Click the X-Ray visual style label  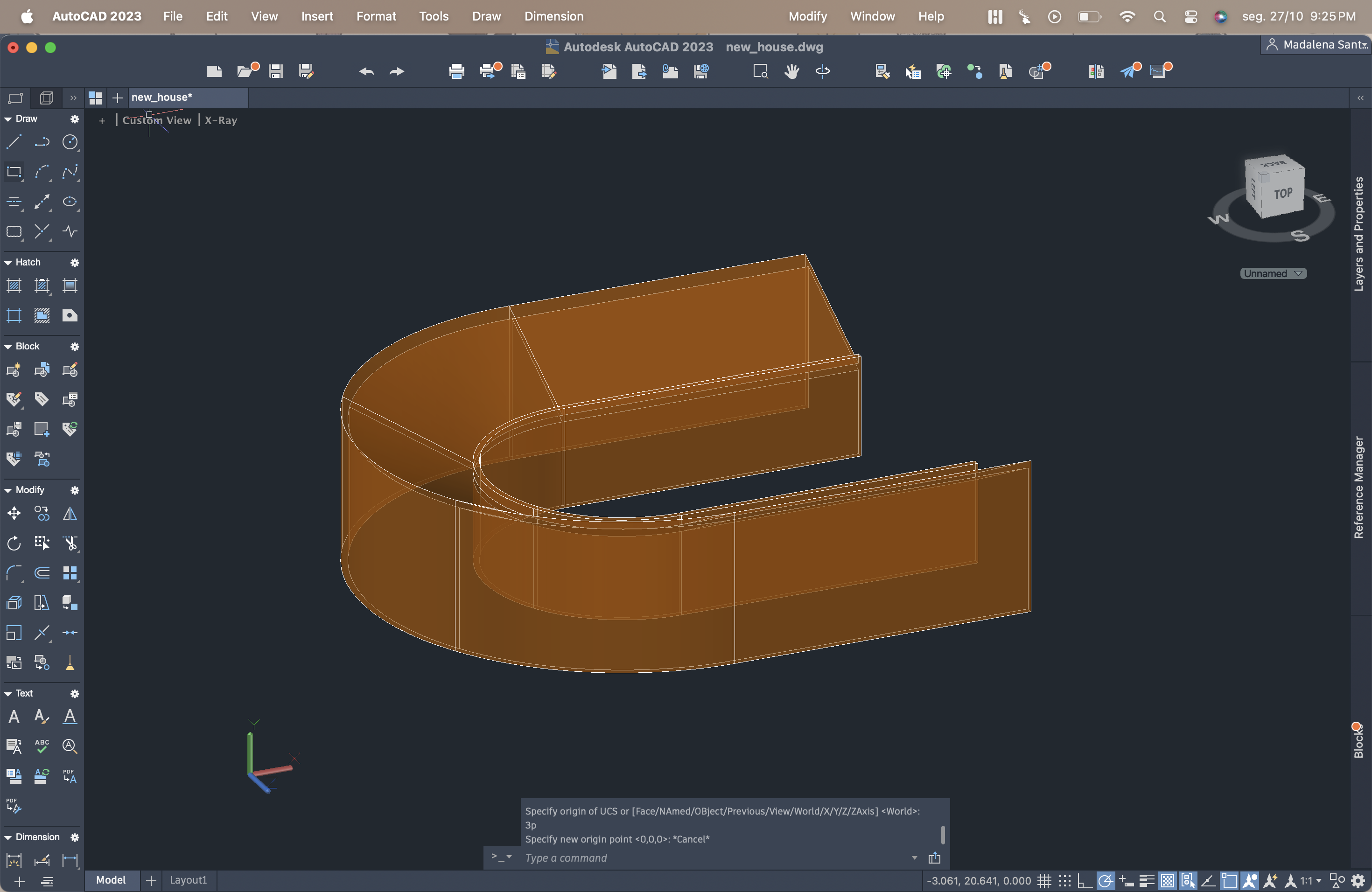[221, 120]
